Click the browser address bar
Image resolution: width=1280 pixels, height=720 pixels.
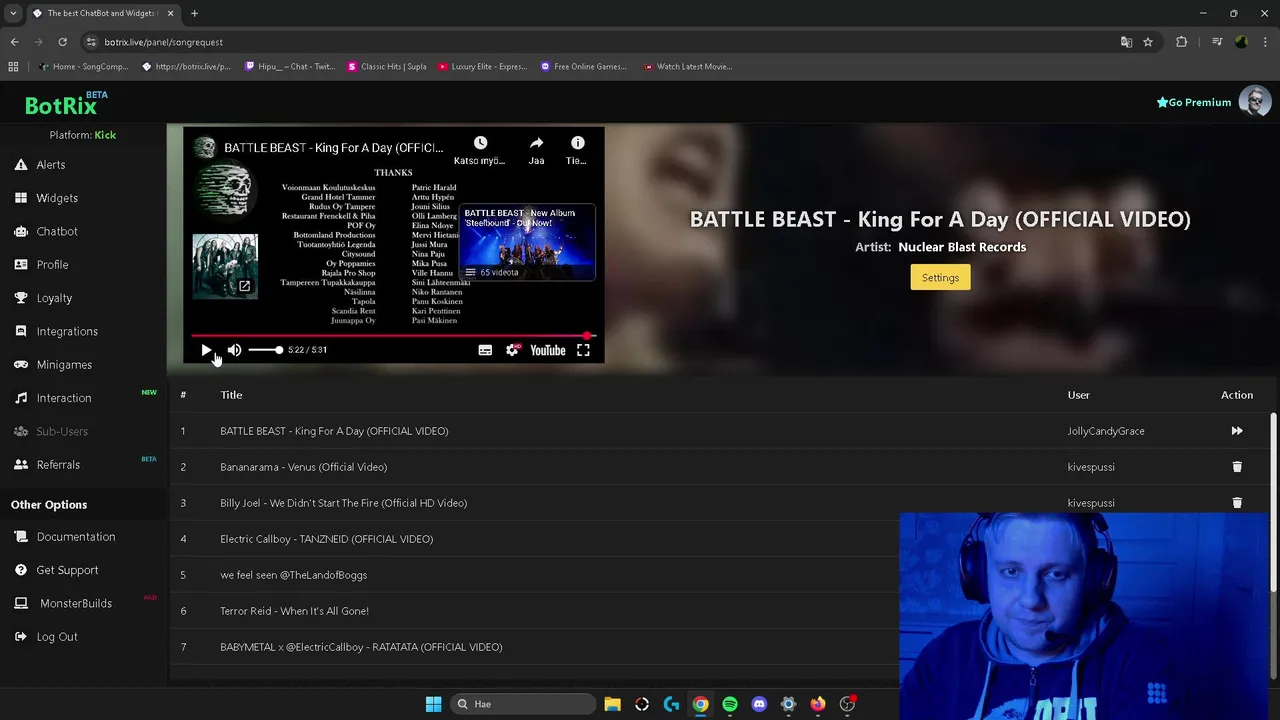point(600,42)
